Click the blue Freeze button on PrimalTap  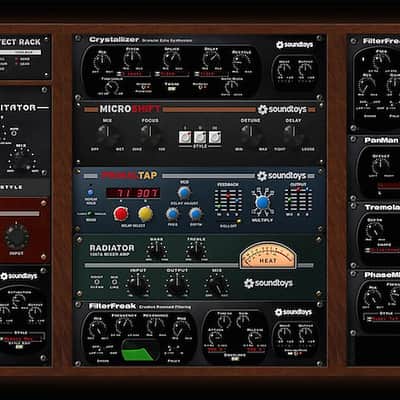click(x=90, y=192)
